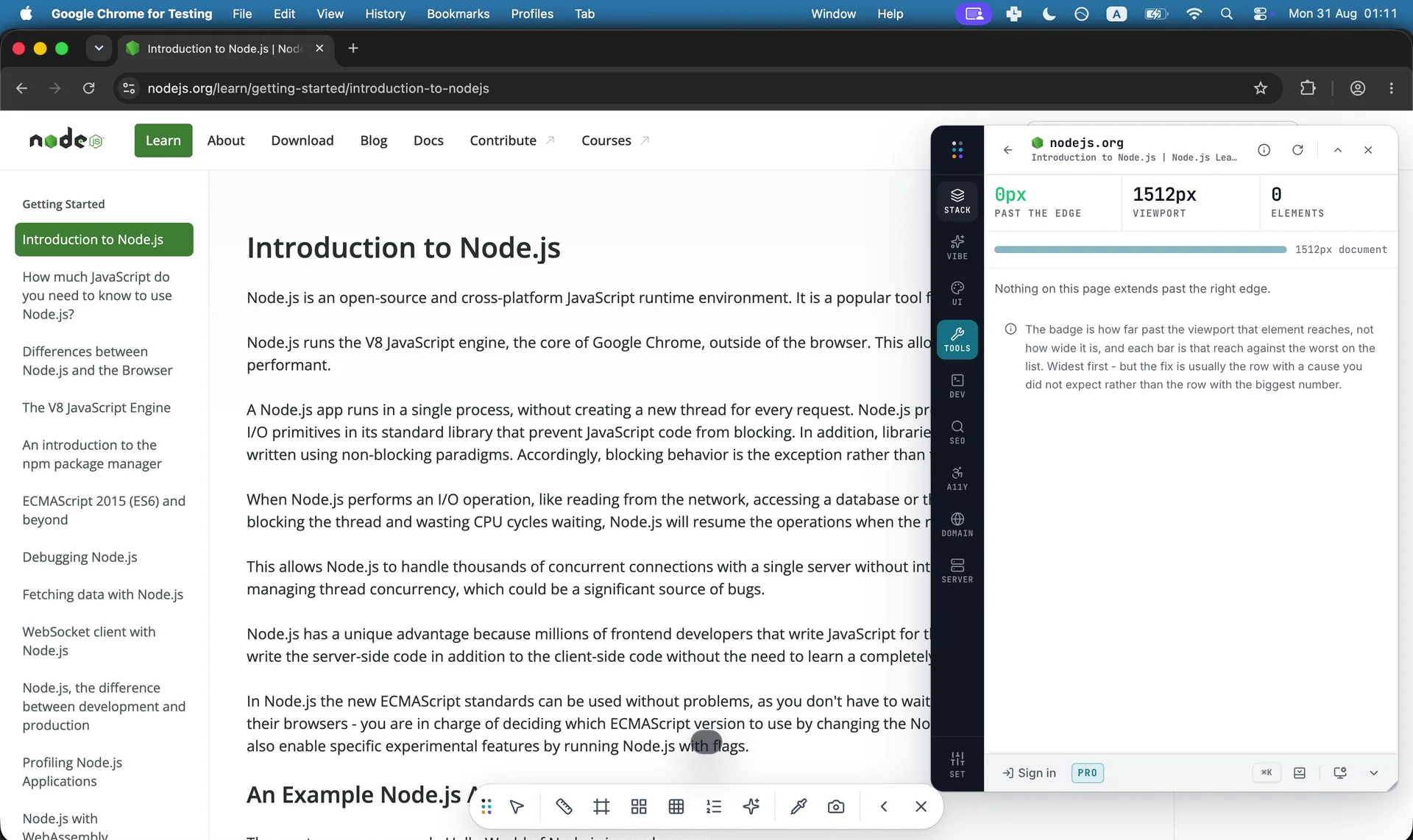1413x840 pixels.
Task: Open the History menu
Action: (x=385, y=14)
